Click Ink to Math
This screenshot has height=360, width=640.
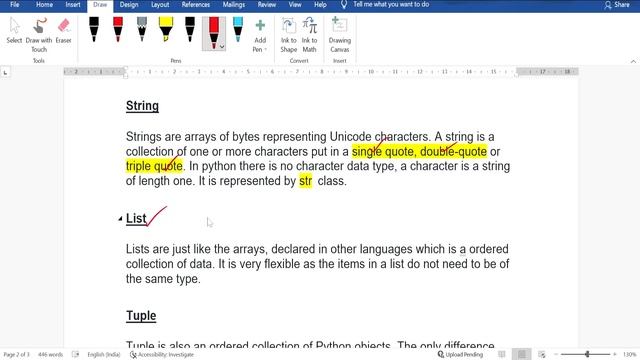point(309,35)
